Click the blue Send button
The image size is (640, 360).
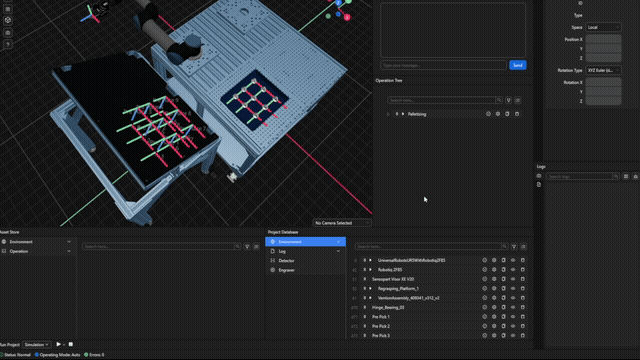518,65
